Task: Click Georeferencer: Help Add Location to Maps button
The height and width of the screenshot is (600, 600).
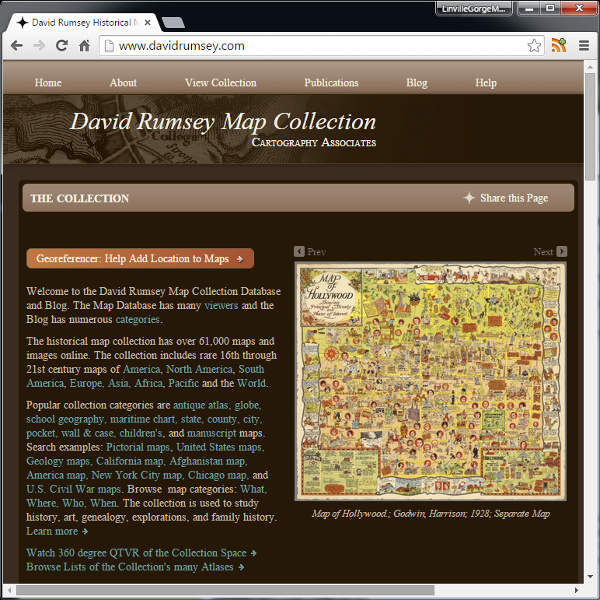Action: click(140, 258)
